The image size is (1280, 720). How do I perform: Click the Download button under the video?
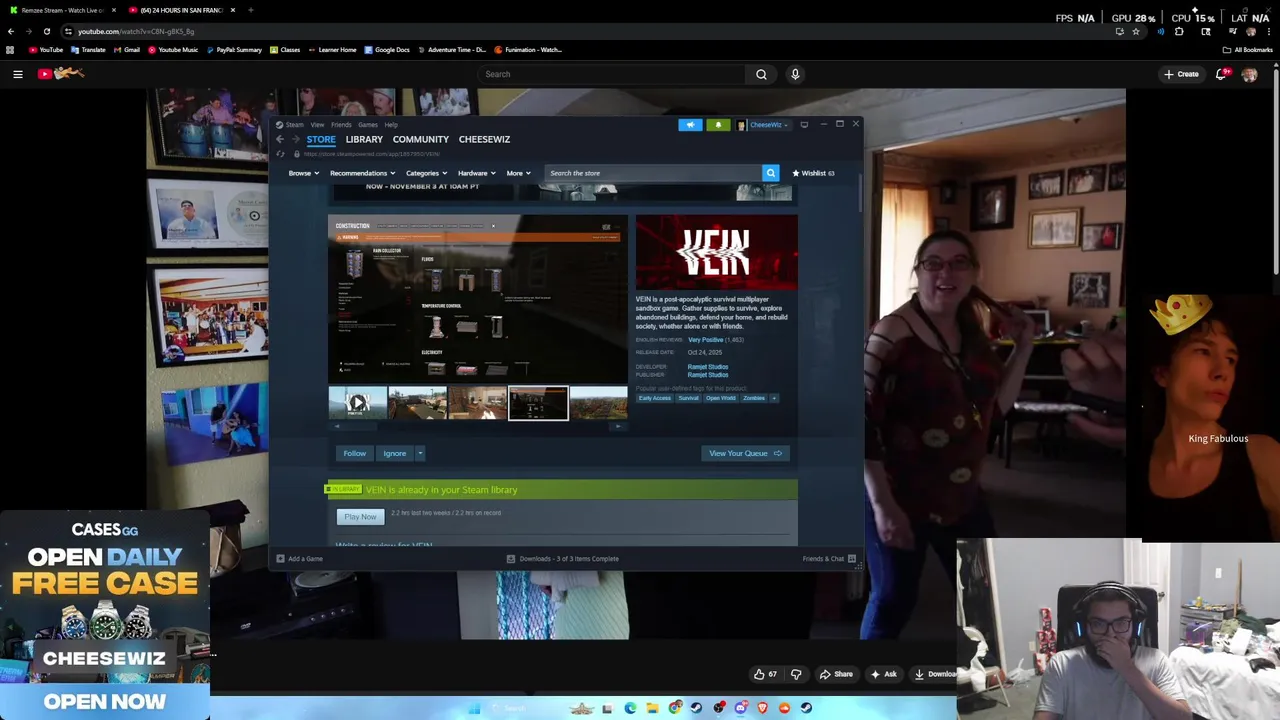[936, 674]
